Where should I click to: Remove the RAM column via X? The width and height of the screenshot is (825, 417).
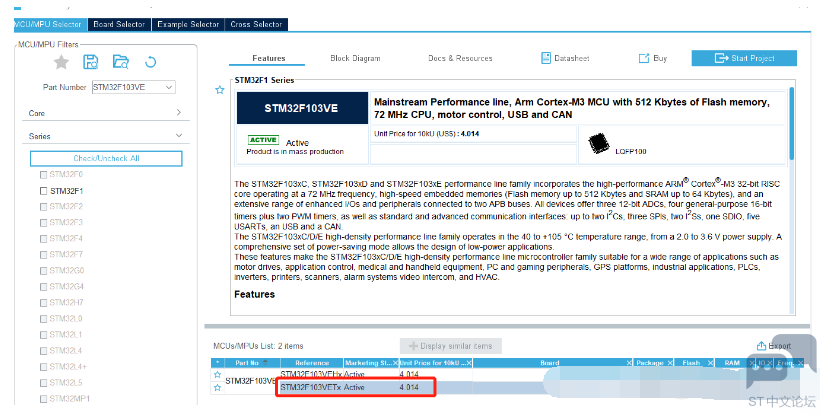751,363
